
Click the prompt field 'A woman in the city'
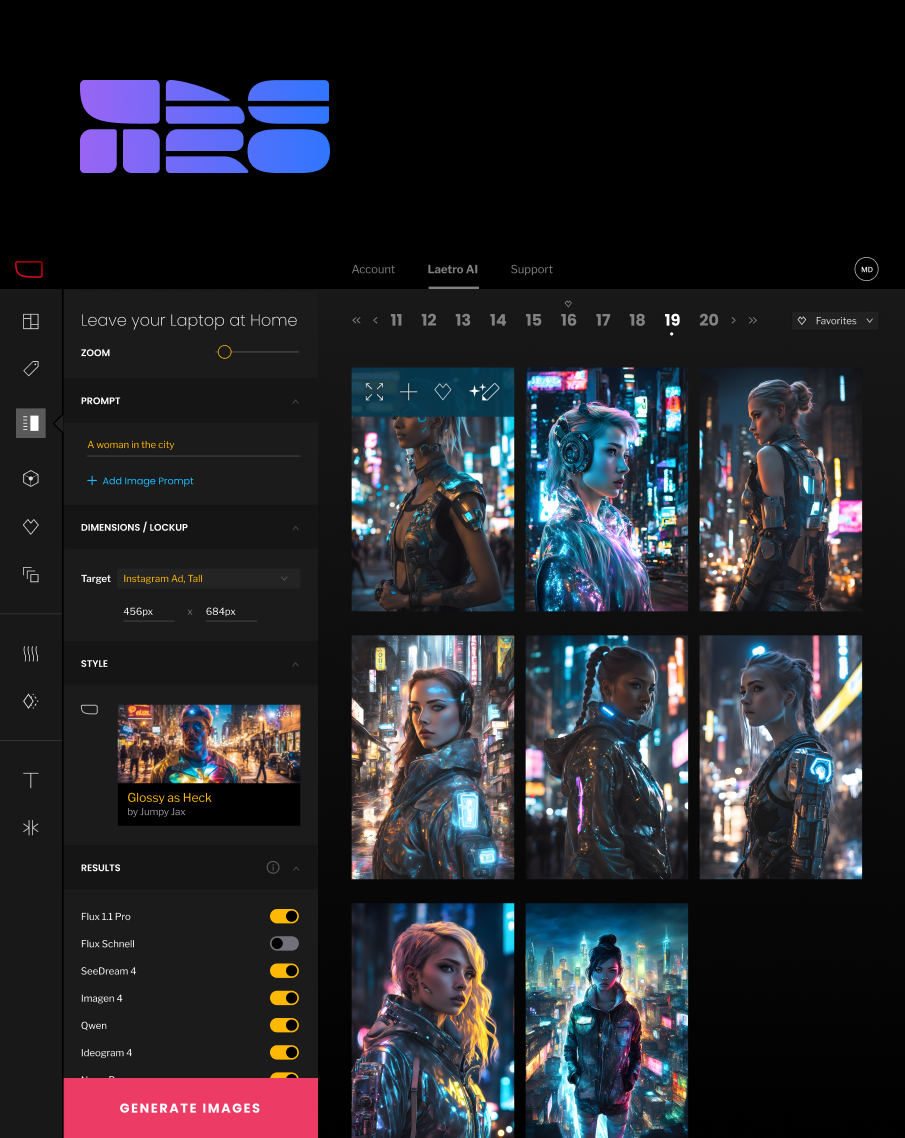pyautogui.click(x=194, y=444)
